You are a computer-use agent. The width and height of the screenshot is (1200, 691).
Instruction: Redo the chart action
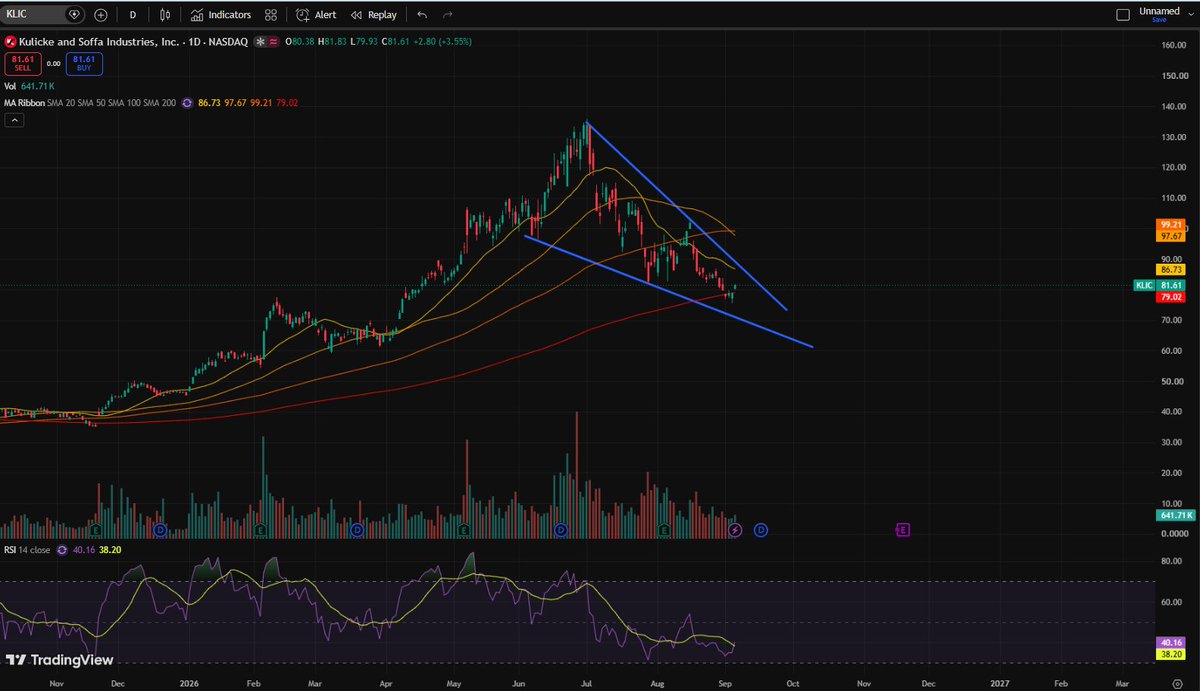pos(447,15)
